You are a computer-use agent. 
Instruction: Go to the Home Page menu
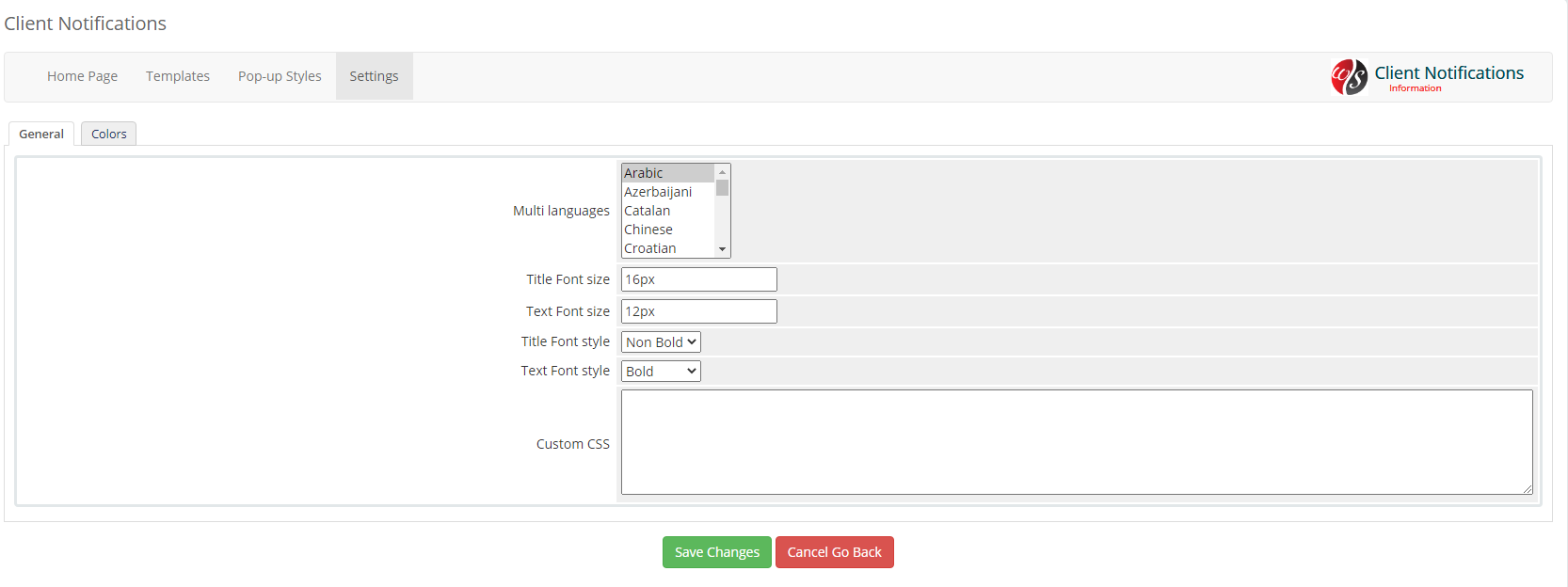(83, 76)
